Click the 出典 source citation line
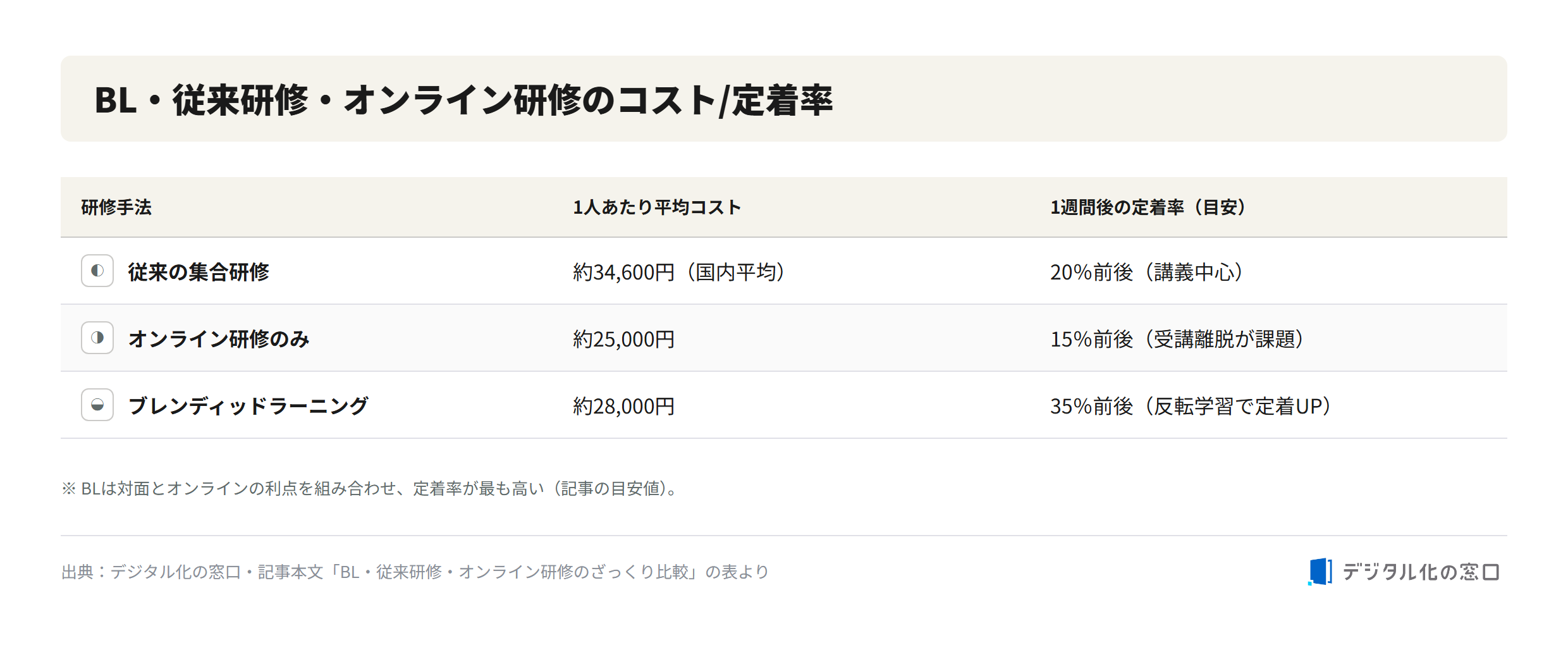Image resolution: width=1568 pixels, height=645 pixels. (x=415, y=572)
